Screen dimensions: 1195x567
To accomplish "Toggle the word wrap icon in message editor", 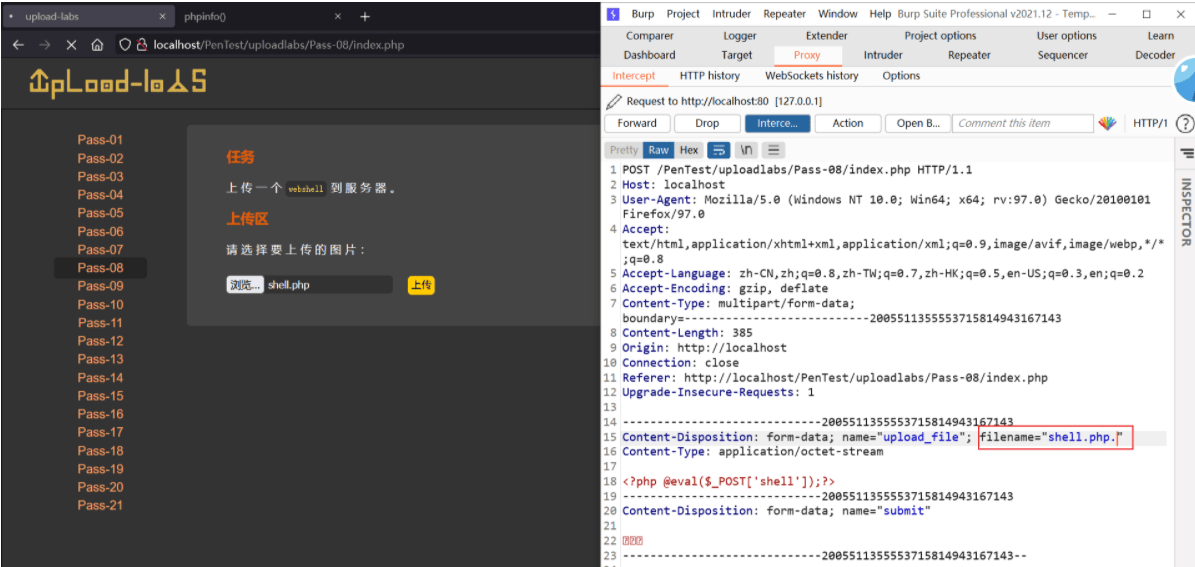I will [x=718, y=150].
